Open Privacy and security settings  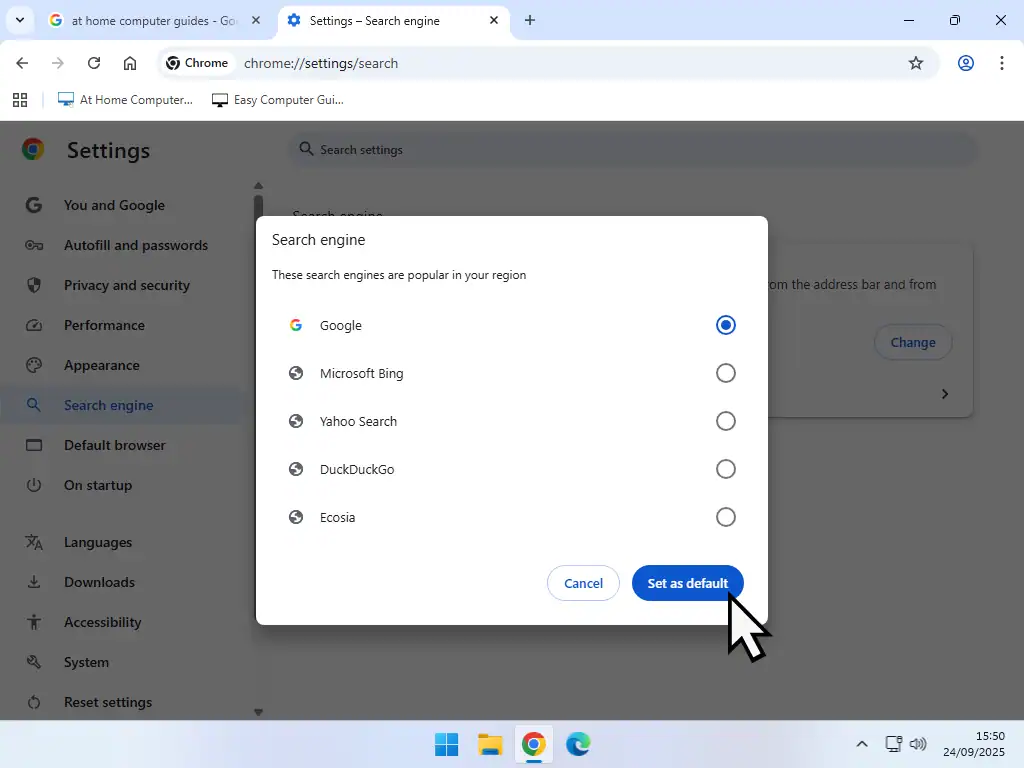[x=126, y=285]
